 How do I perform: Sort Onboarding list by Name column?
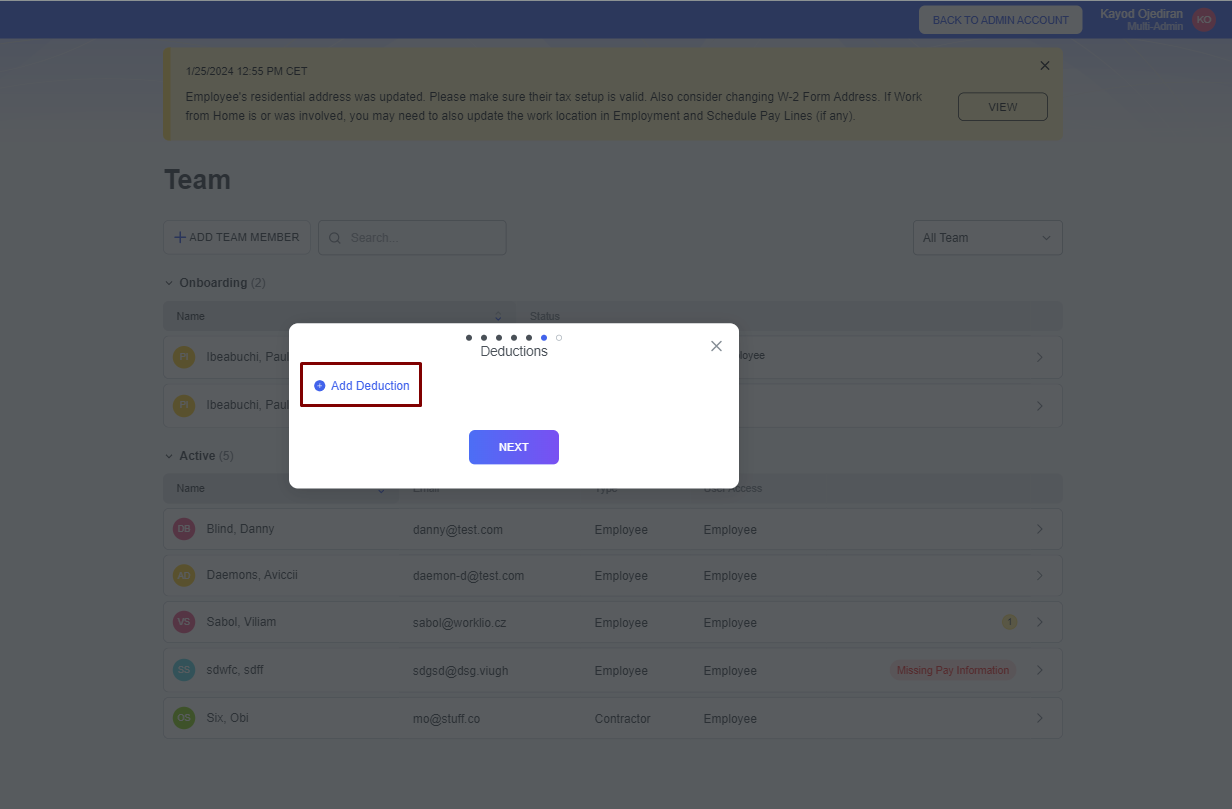click(x=498, y=316)
